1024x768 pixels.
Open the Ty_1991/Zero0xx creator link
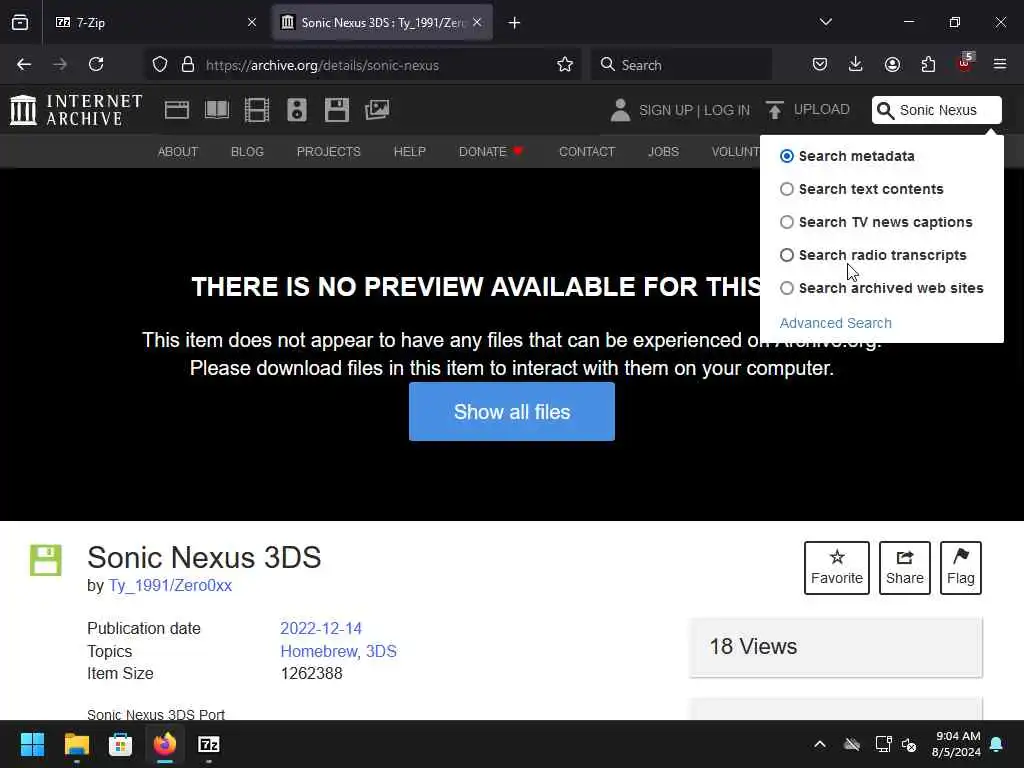[x=170, y=585]
